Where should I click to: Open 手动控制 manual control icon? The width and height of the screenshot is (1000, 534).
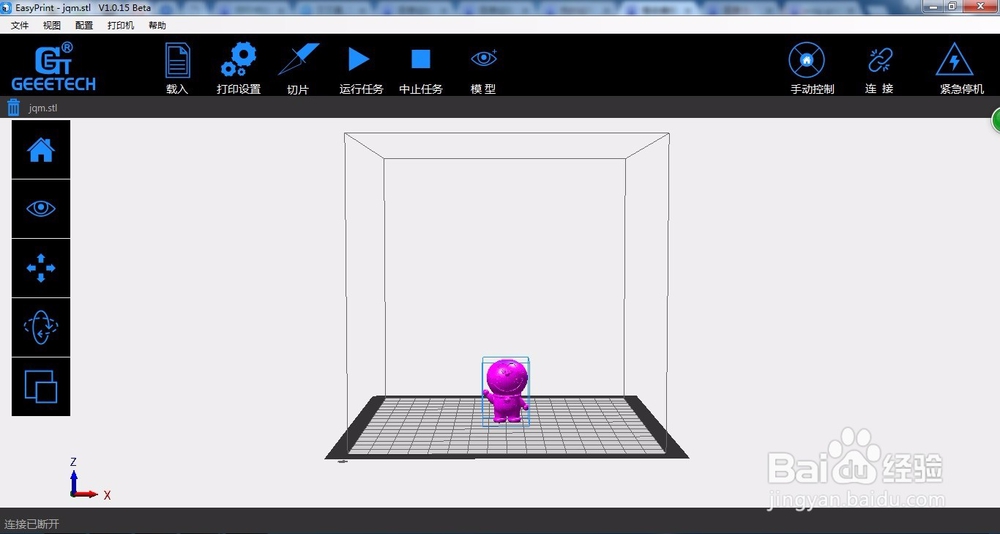point(807,61)
